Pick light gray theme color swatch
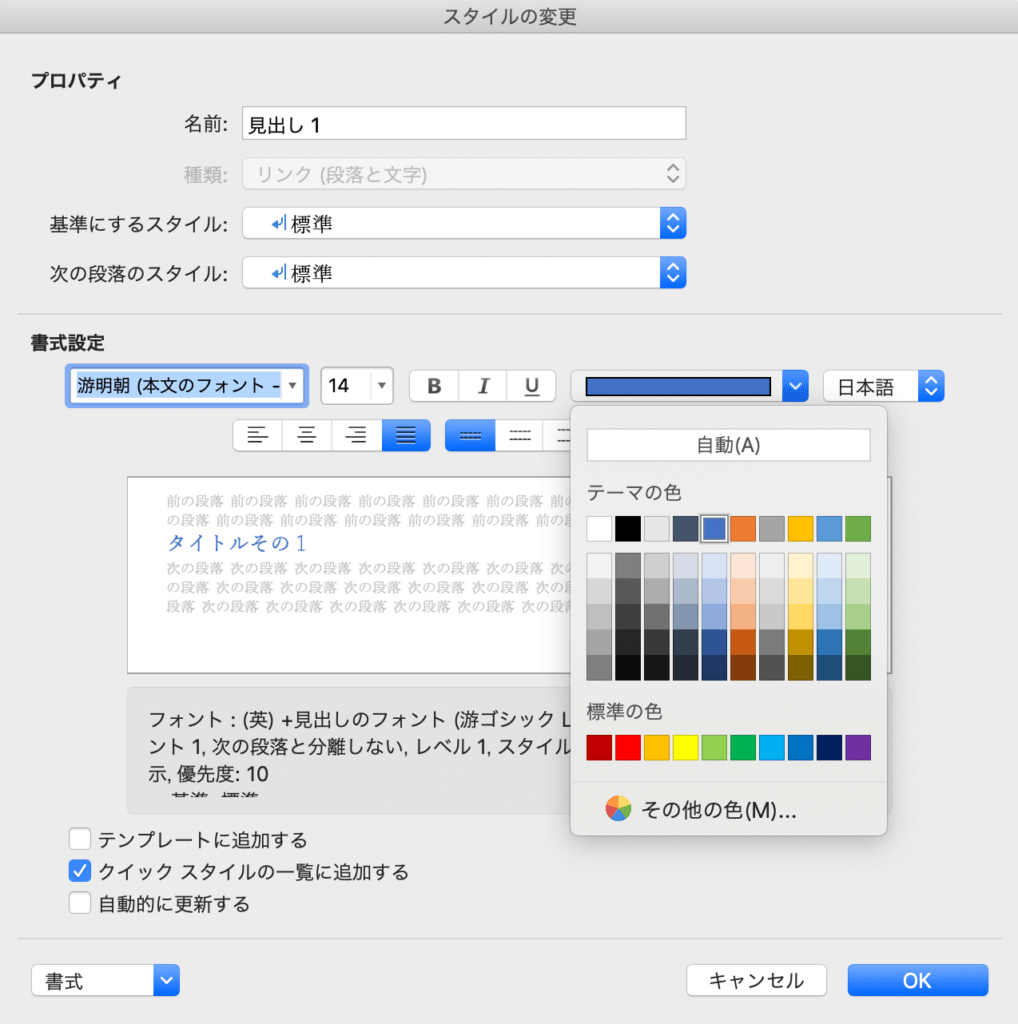 656,528
